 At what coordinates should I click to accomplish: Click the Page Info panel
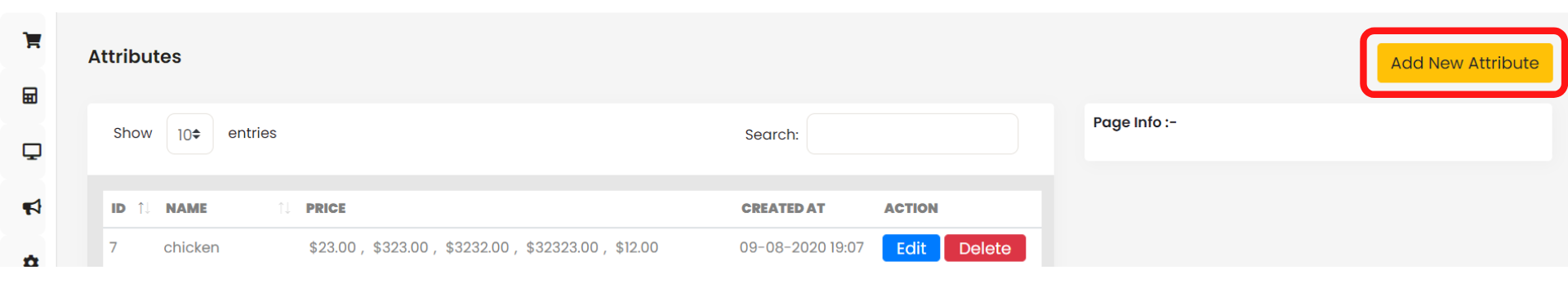pyautogui.click(x=1318, y=132)
